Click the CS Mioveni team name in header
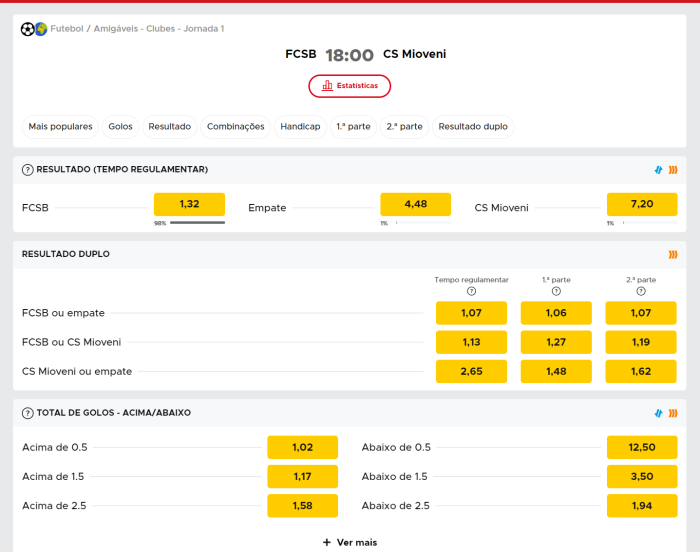This screenshot has height=552, width=700. tap(414, 54)
